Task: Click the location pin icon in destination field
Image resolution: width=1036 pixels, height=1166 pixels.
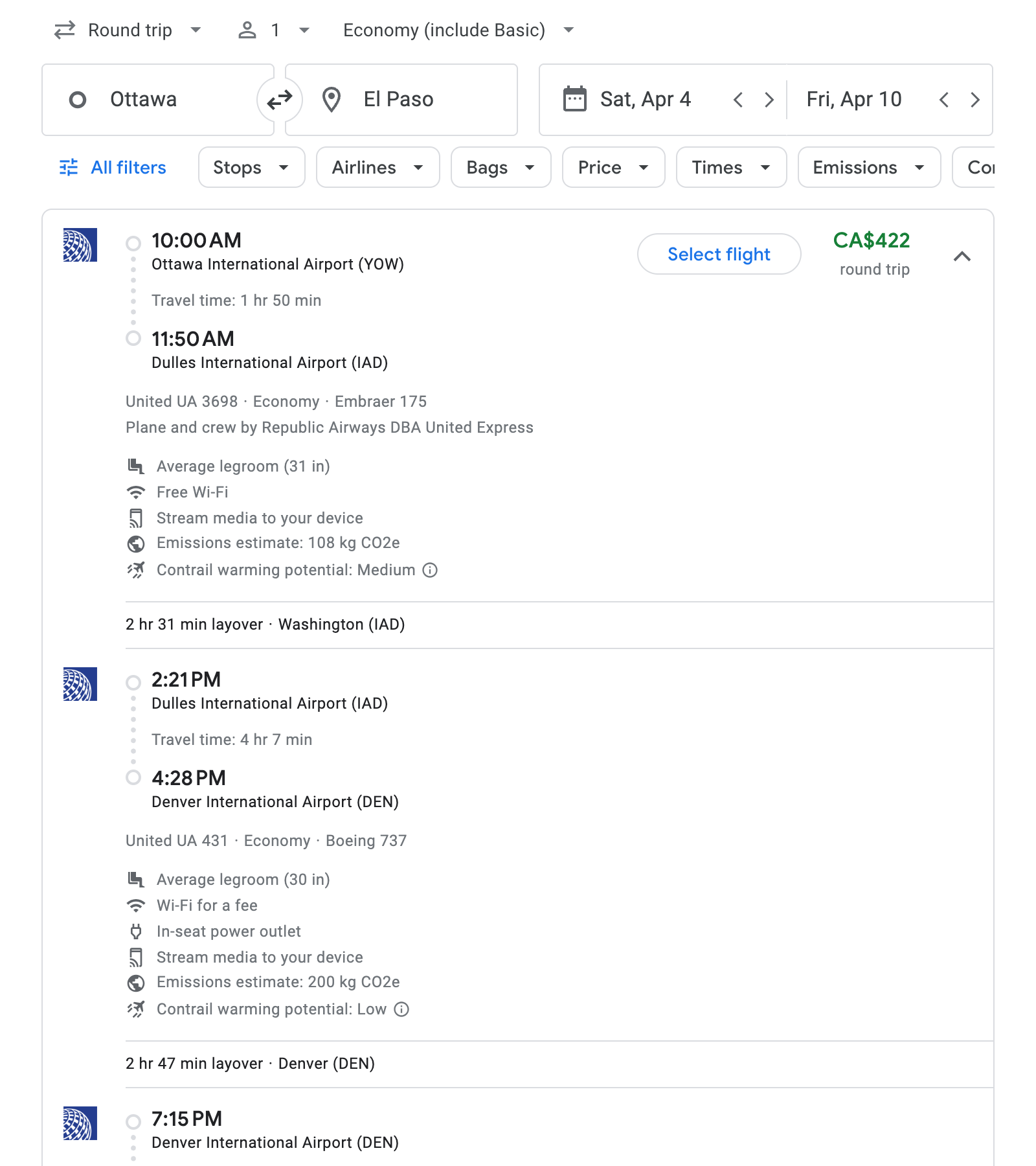Action: tap(332, 99)
